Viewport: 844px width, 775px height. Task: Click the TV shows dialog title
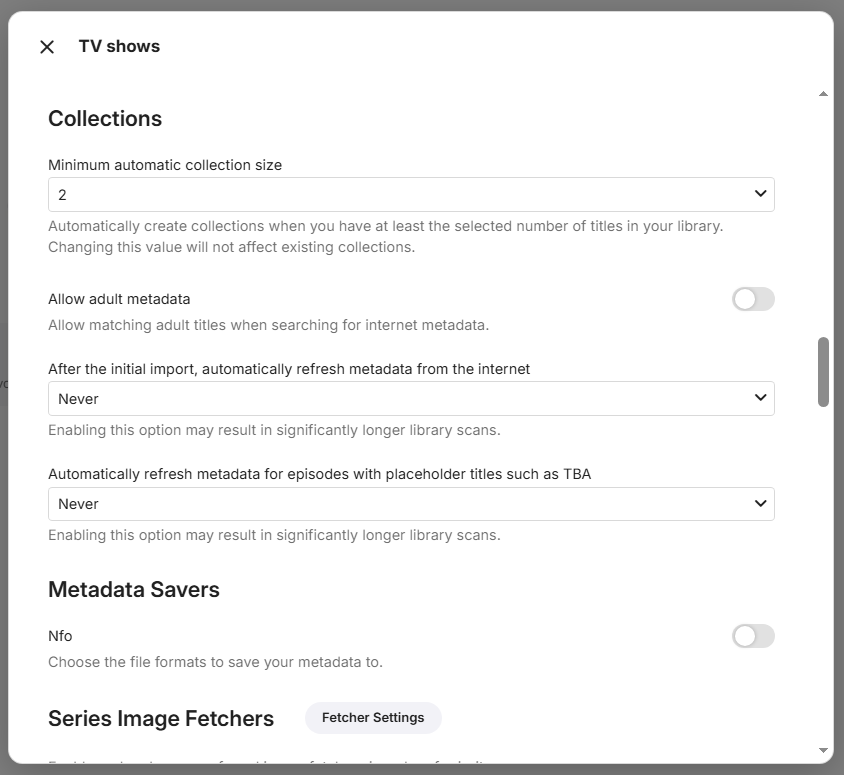119,46
